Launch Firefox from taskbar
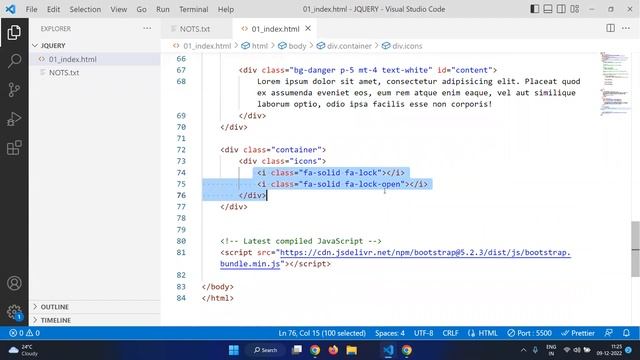Image resolution: width=640 pixels, height=360 pixels. pyautogui.click(x=333, y=350)
